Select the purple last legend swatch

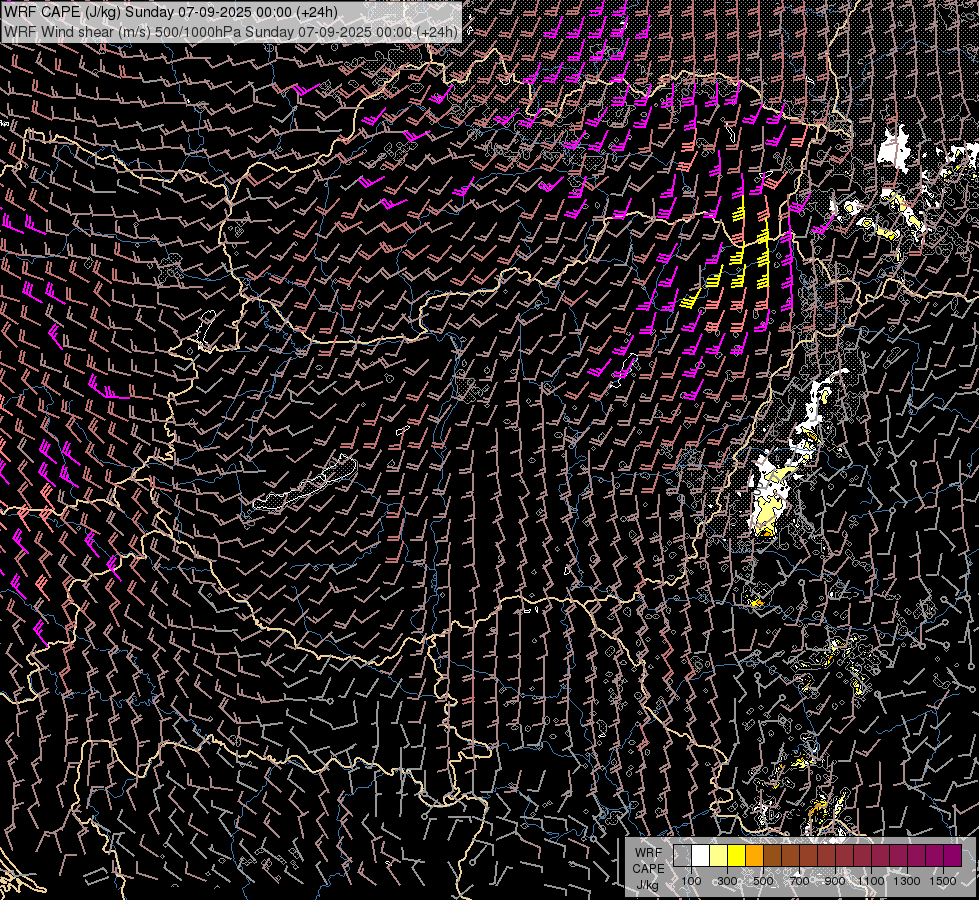(x=952, y=856)
